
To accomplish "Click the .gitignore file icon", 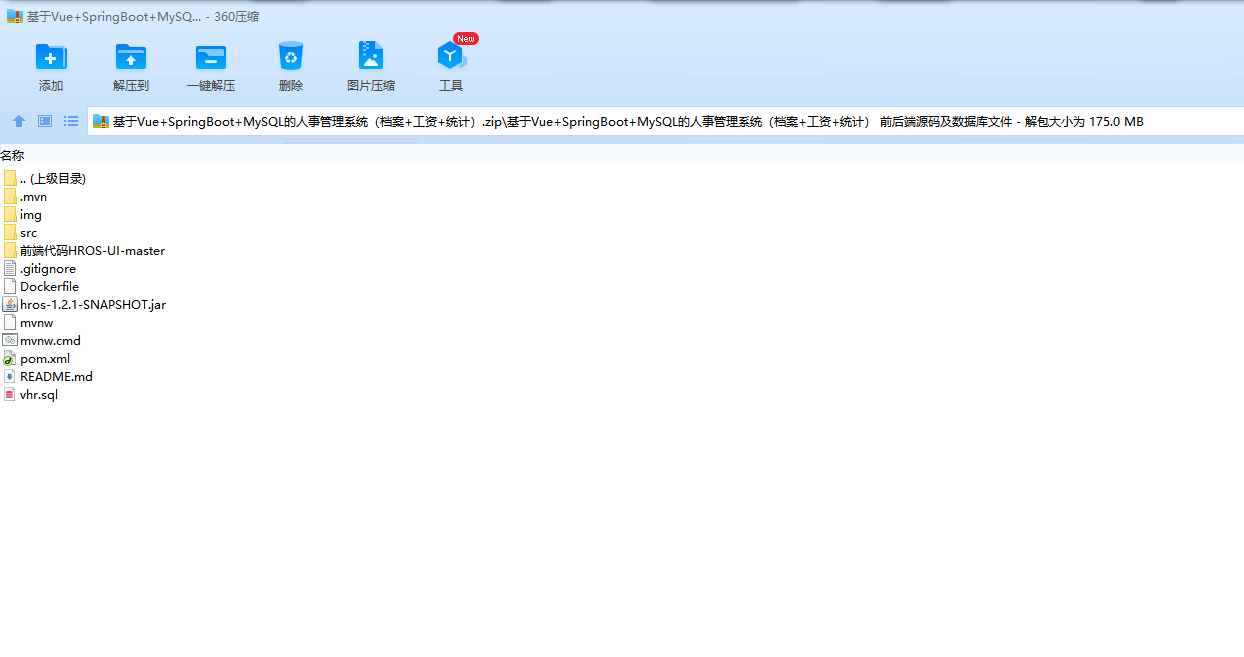I will tap(10, 268).
